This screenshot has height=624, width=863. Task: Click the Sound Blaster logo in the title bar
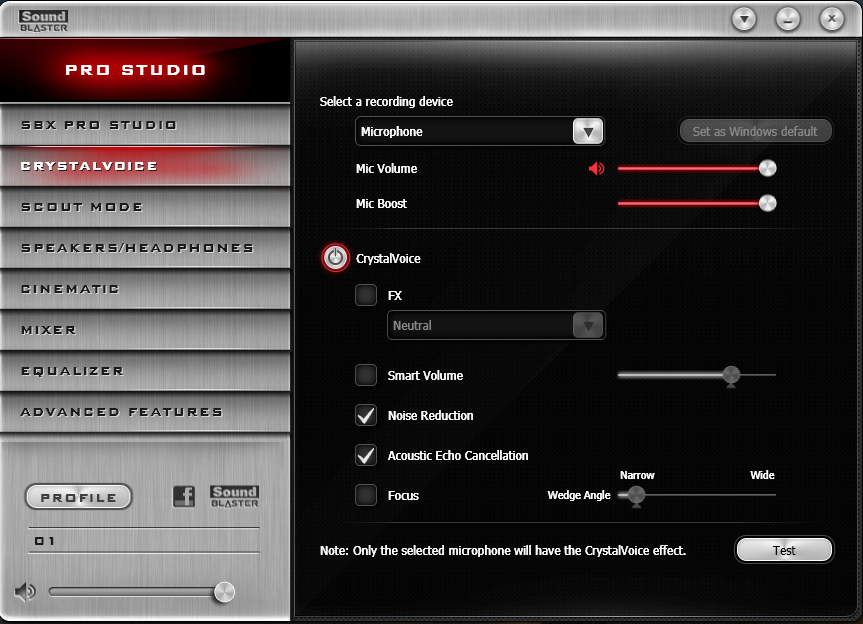(43, 21)
